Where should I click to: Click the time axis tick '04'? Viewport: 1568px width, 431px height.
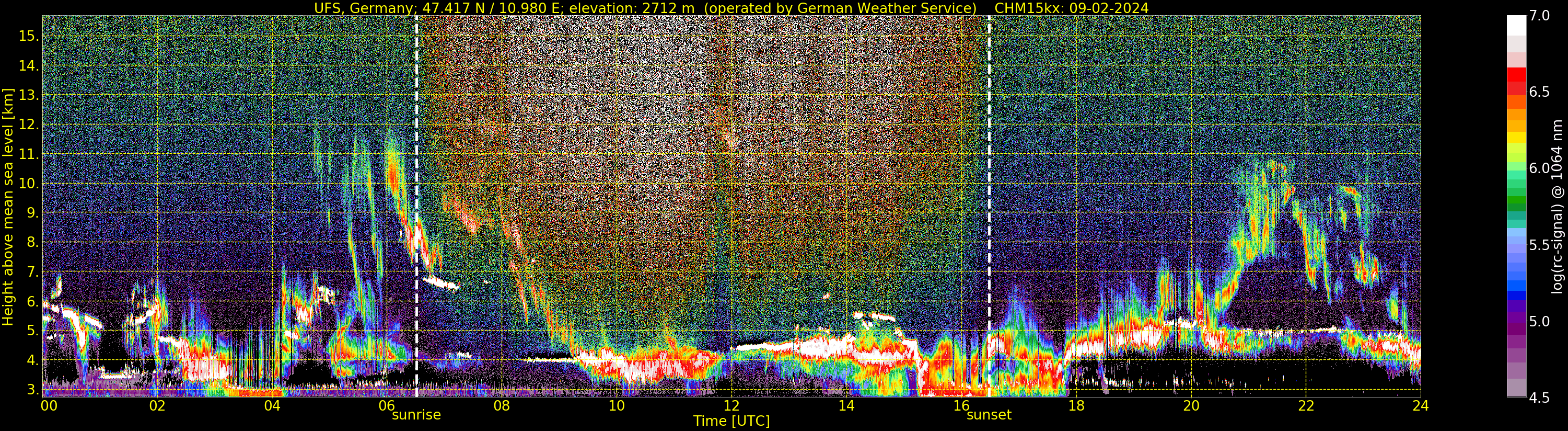coord(272,406)
